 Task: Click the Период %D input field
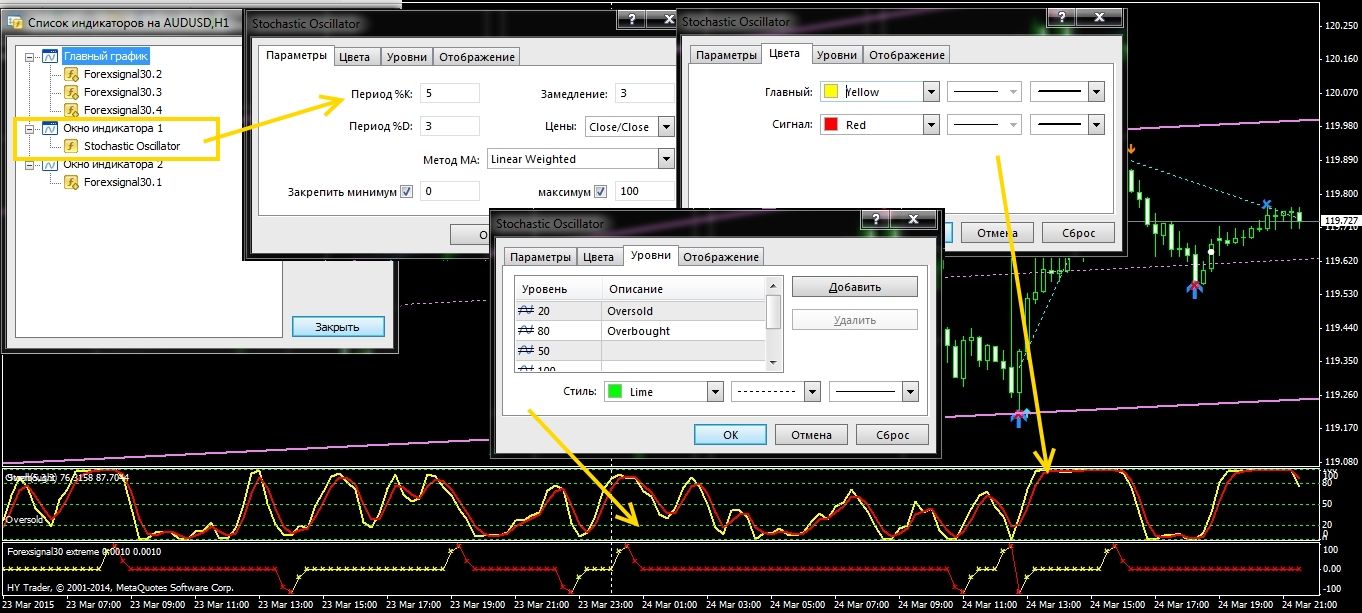pos(450,127)
